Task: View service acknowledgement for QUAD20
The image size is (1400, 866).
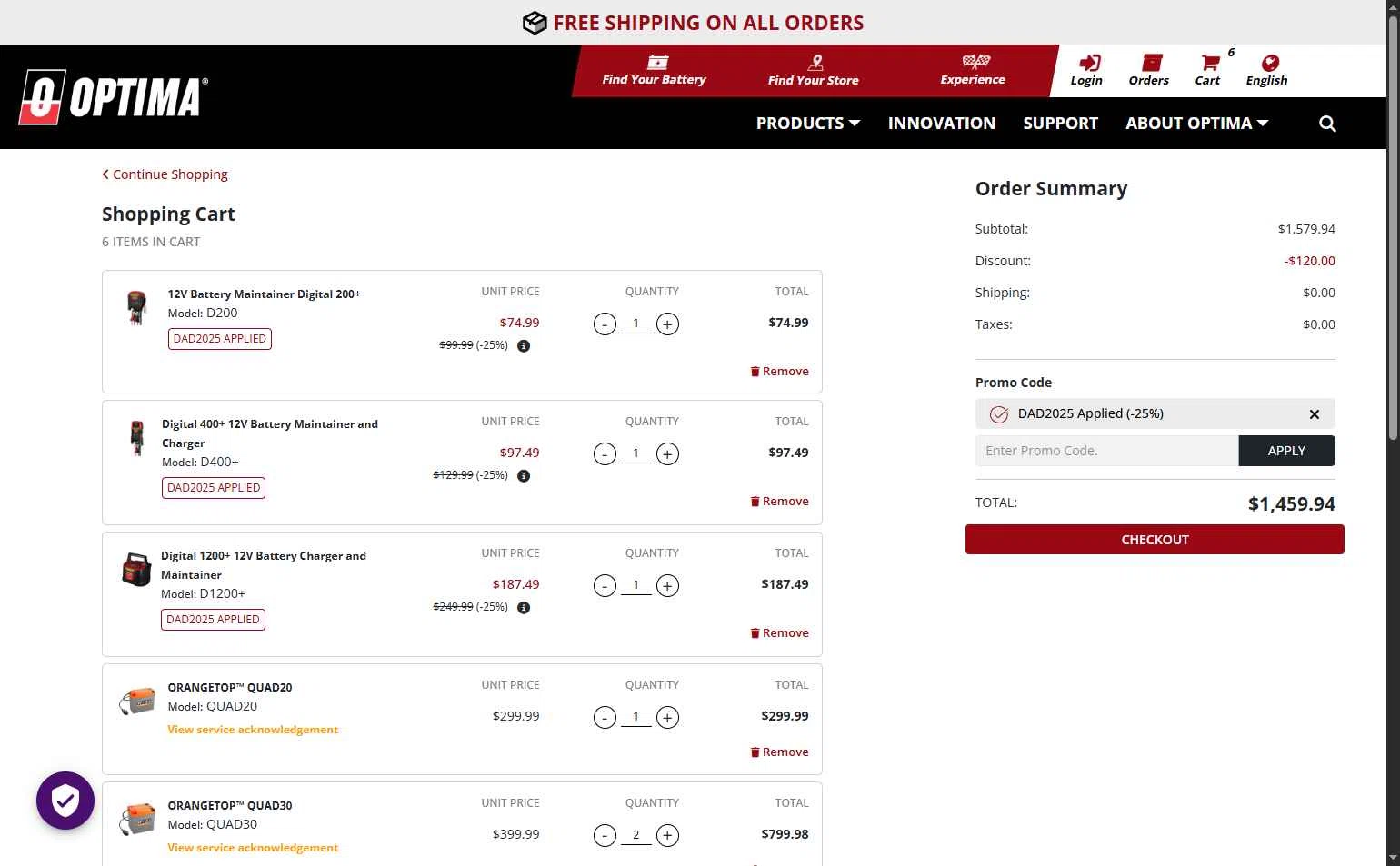Action: click(253, 730)
